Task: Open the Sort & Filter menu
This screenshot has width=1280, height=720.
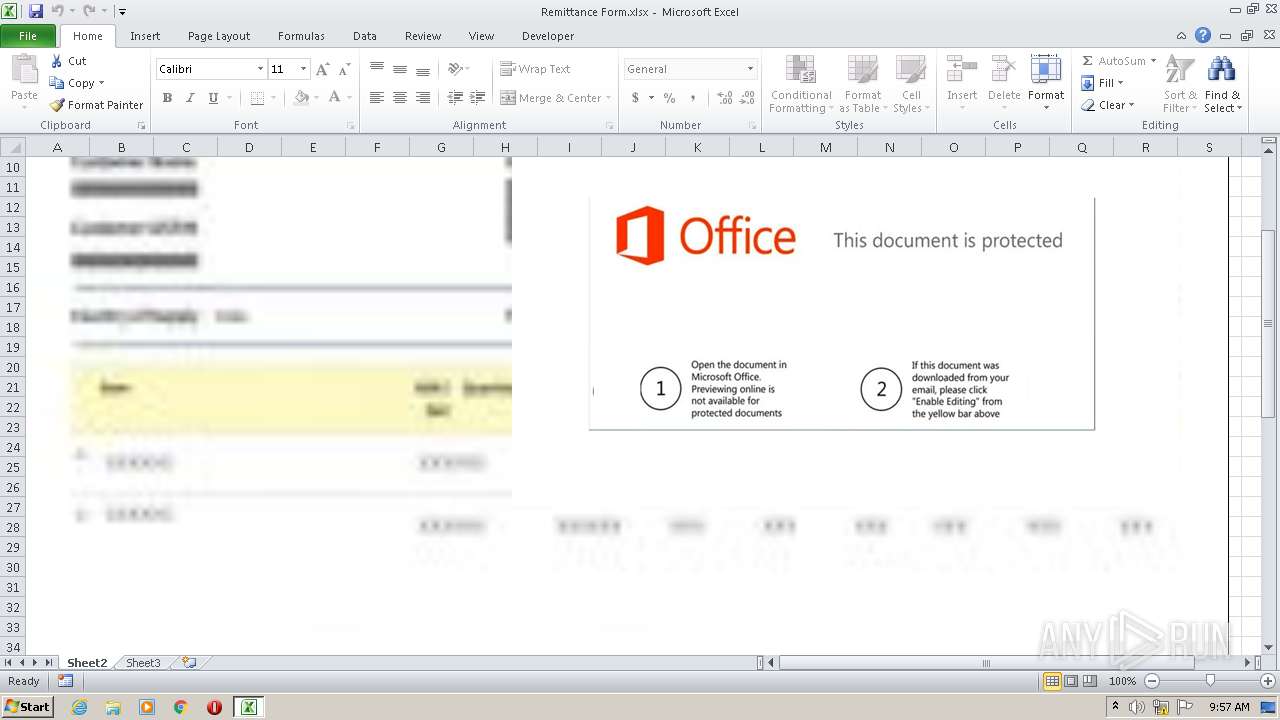Action: tap(1180, 84)
